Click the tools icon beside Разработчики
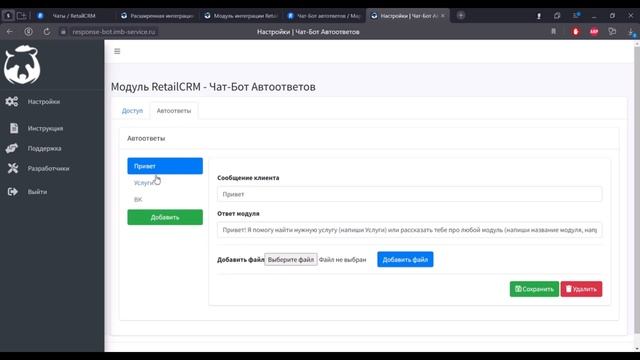 pos(13,168)
